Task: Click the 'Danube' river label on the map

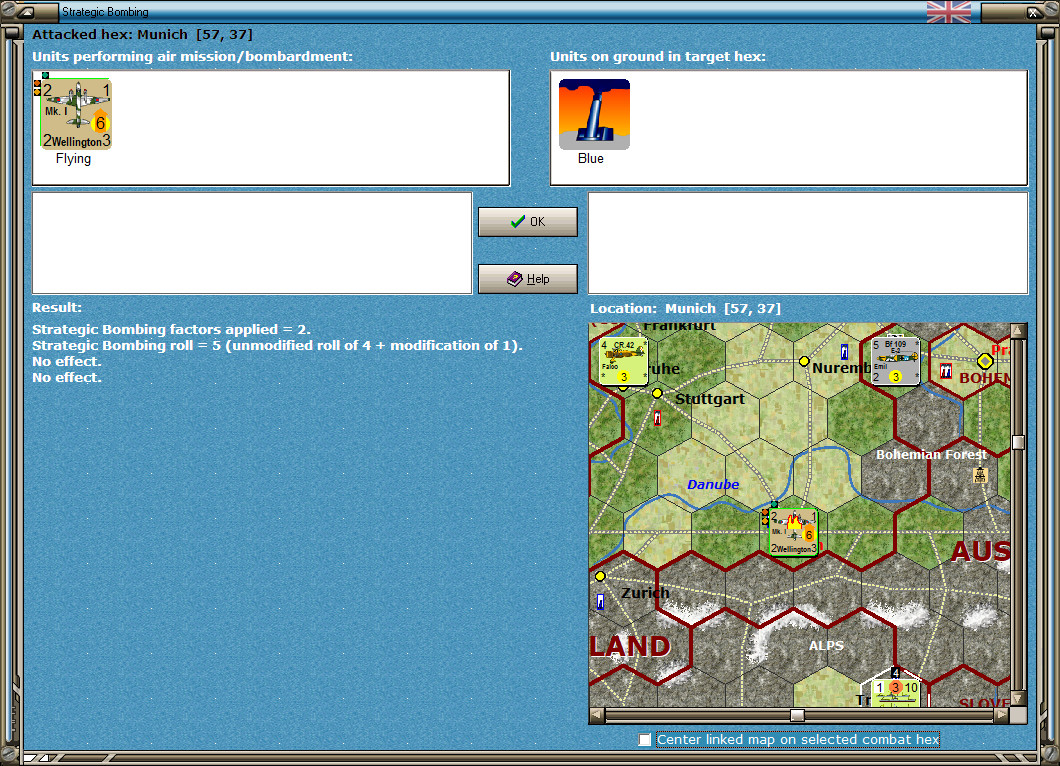Action: point(713,484)
